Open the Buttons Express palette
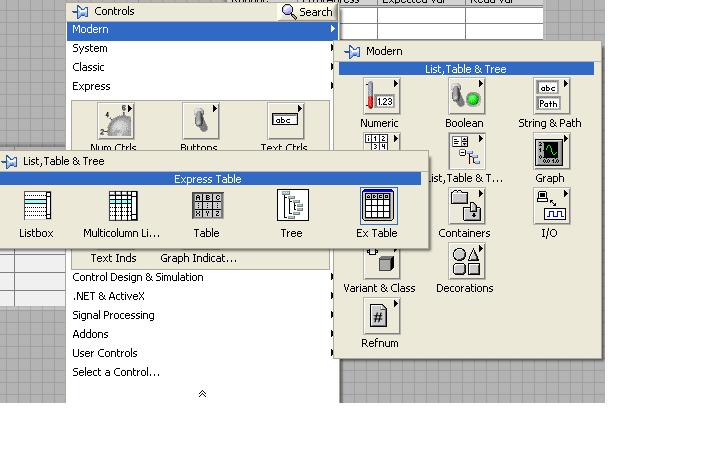This screenshot has width=720, height=450. [200, 121]
